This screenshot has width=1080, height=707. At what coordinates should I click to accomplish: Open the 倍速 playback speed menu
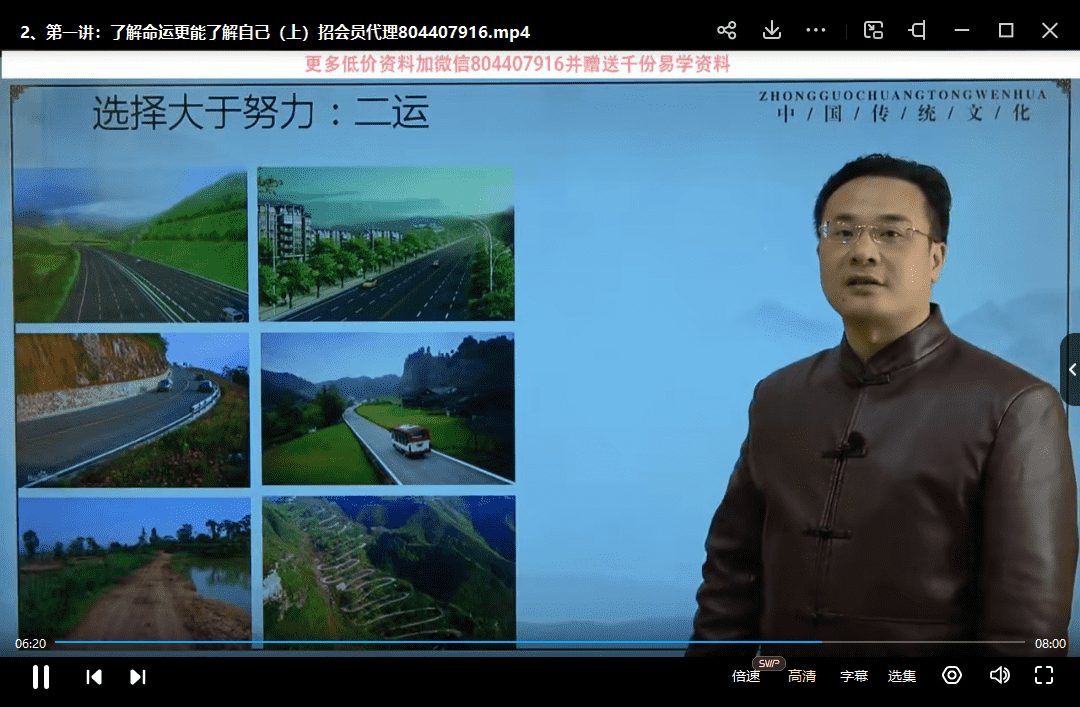pyautogui.click(x=746, y=677)
